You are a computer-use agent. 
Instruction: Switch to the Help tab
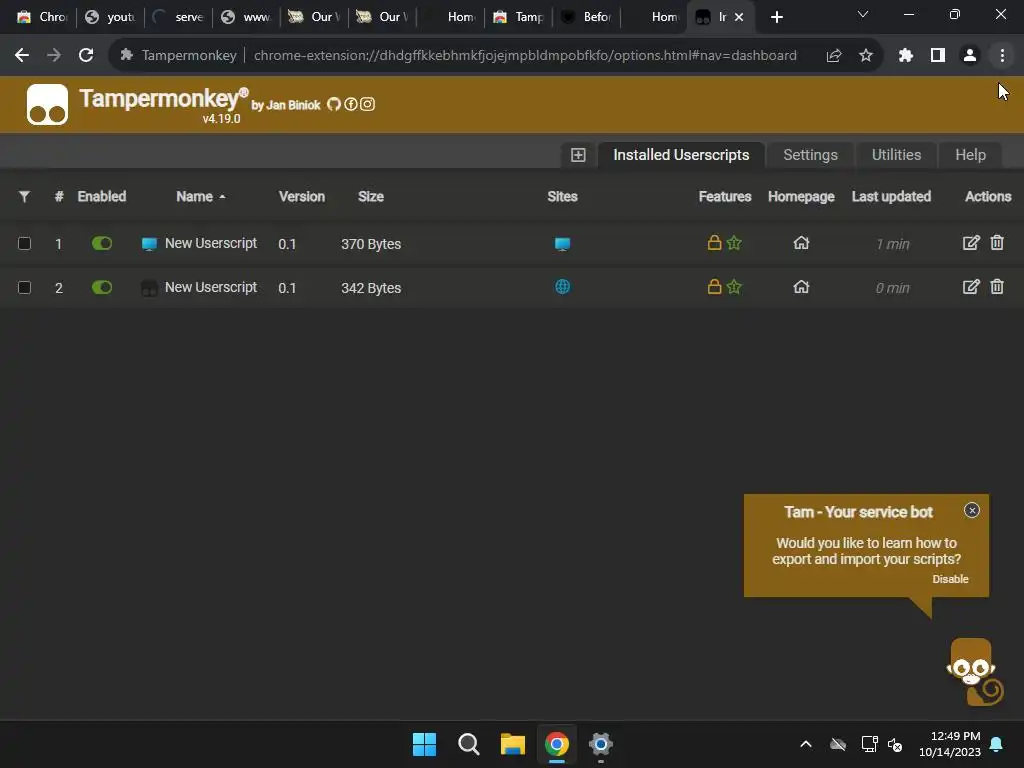pos(970,155)
